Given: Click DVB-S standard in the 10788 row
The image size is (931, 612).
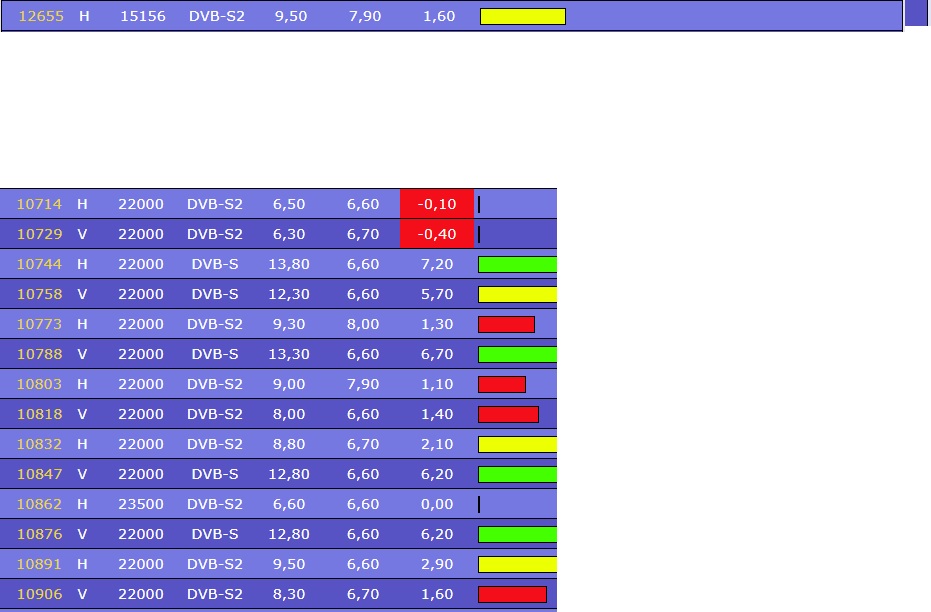Looking at the screenshot, I should (215, 354).
